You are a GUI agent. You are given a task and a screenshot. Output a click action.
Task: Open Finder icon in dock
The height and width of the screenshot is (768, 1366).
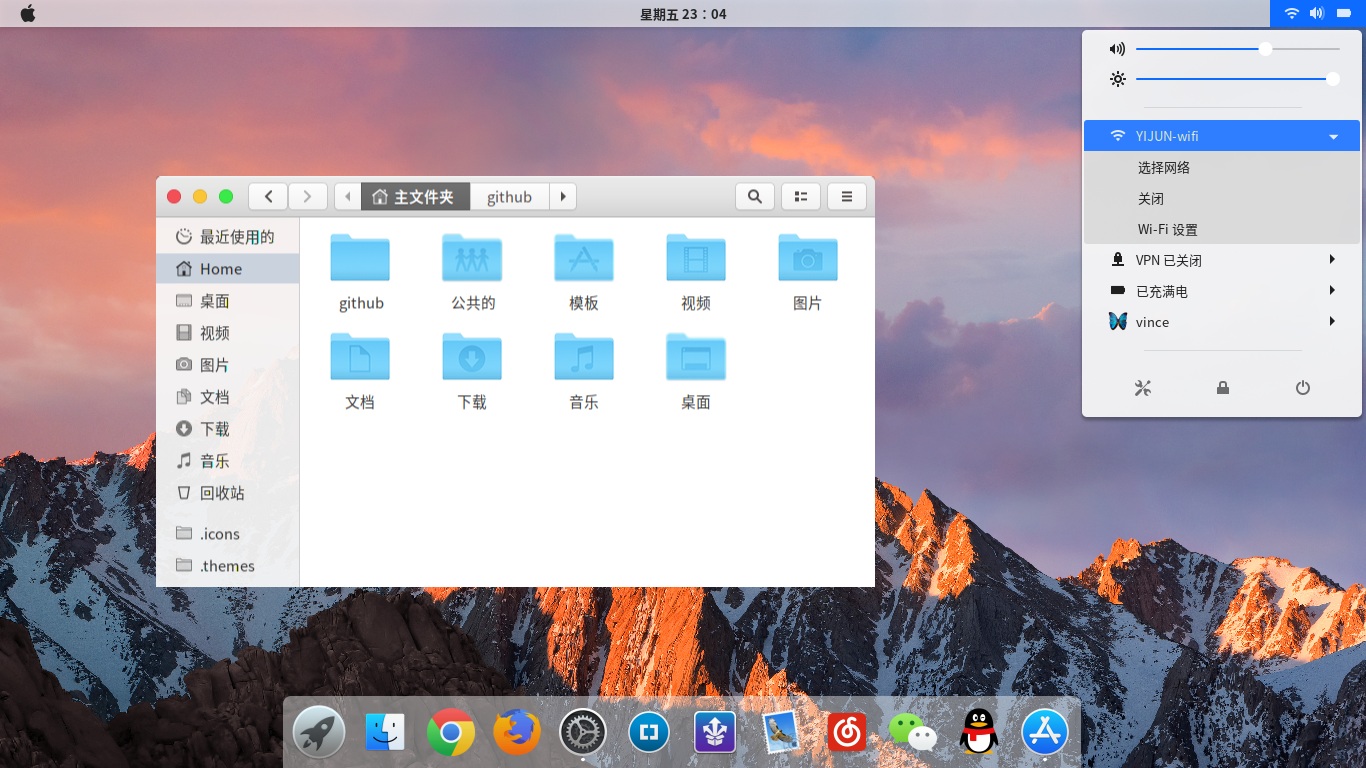385,734
